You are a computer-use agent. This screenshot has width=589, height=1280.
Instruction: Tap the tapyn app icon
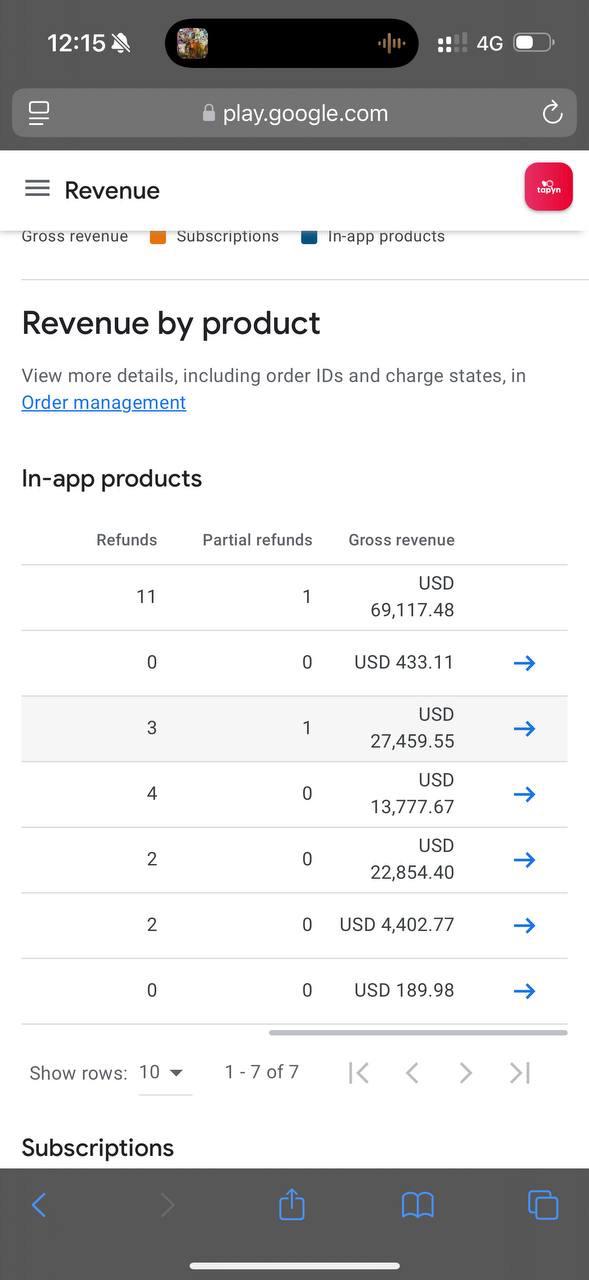tap(548, 187)
